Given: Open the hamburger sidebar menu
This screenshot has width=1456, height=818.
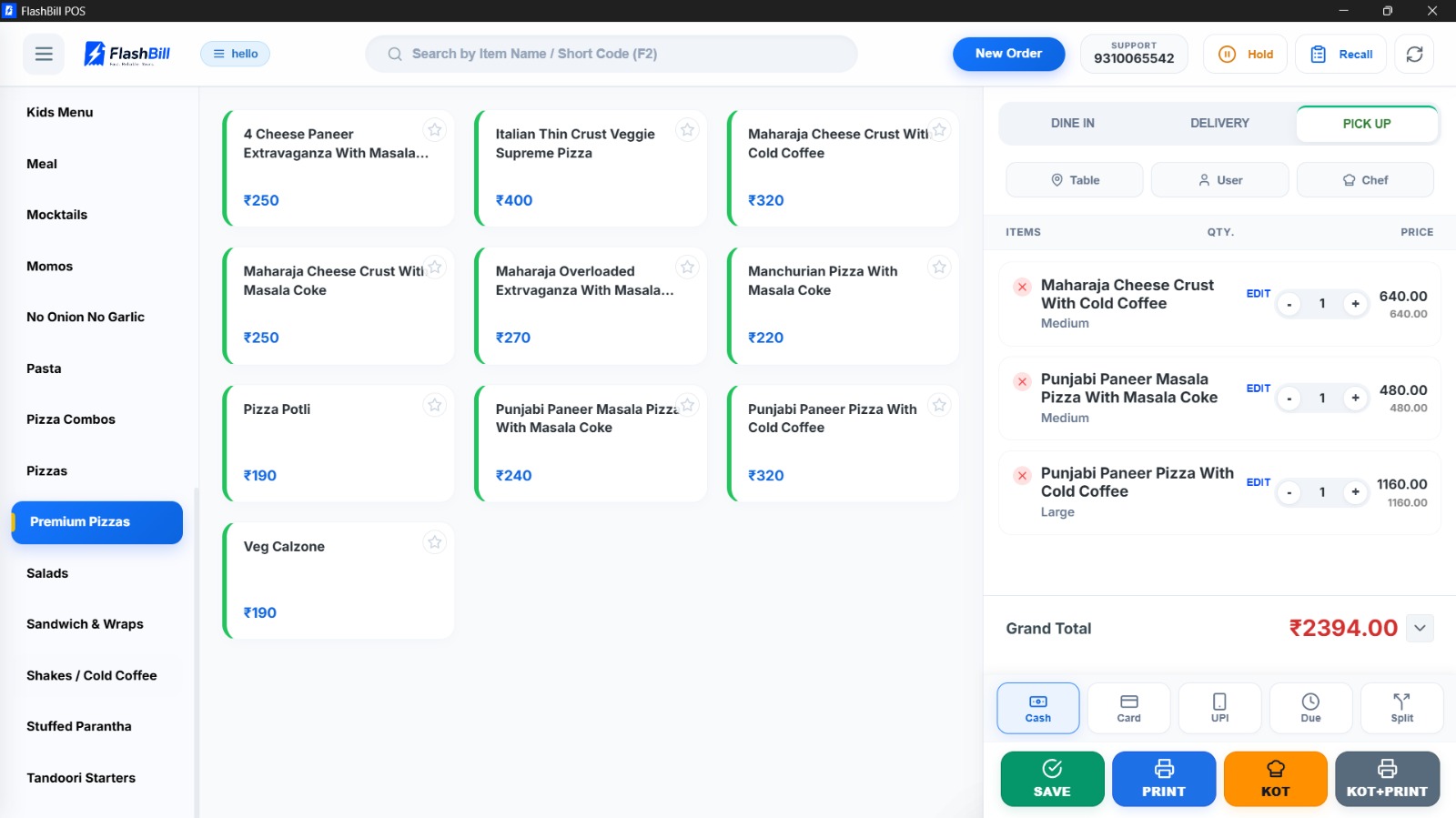Looking at the screenshot, I should click(x=44, y=54).
